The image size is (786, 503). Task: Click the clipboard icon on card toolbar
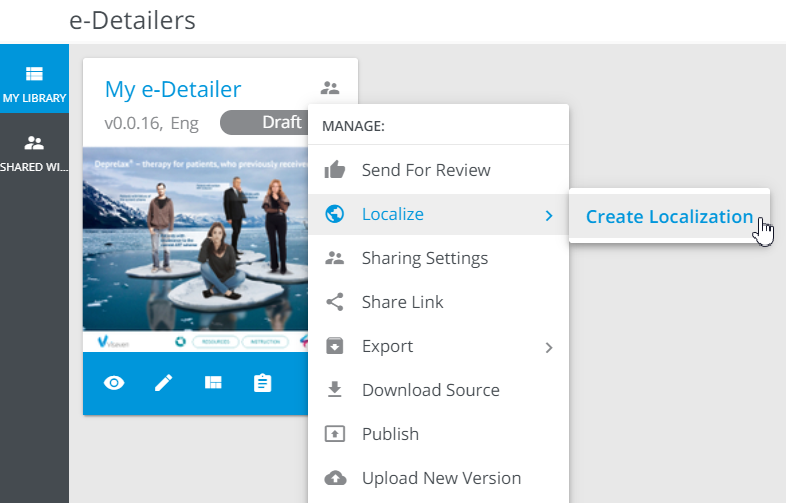(x=262, y=383)
